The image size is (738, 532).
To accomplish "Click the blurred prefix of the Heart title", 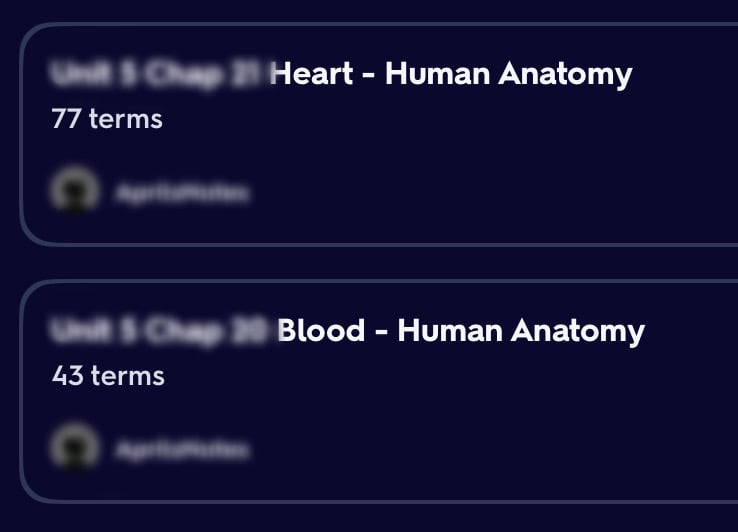I will point(158,73).
